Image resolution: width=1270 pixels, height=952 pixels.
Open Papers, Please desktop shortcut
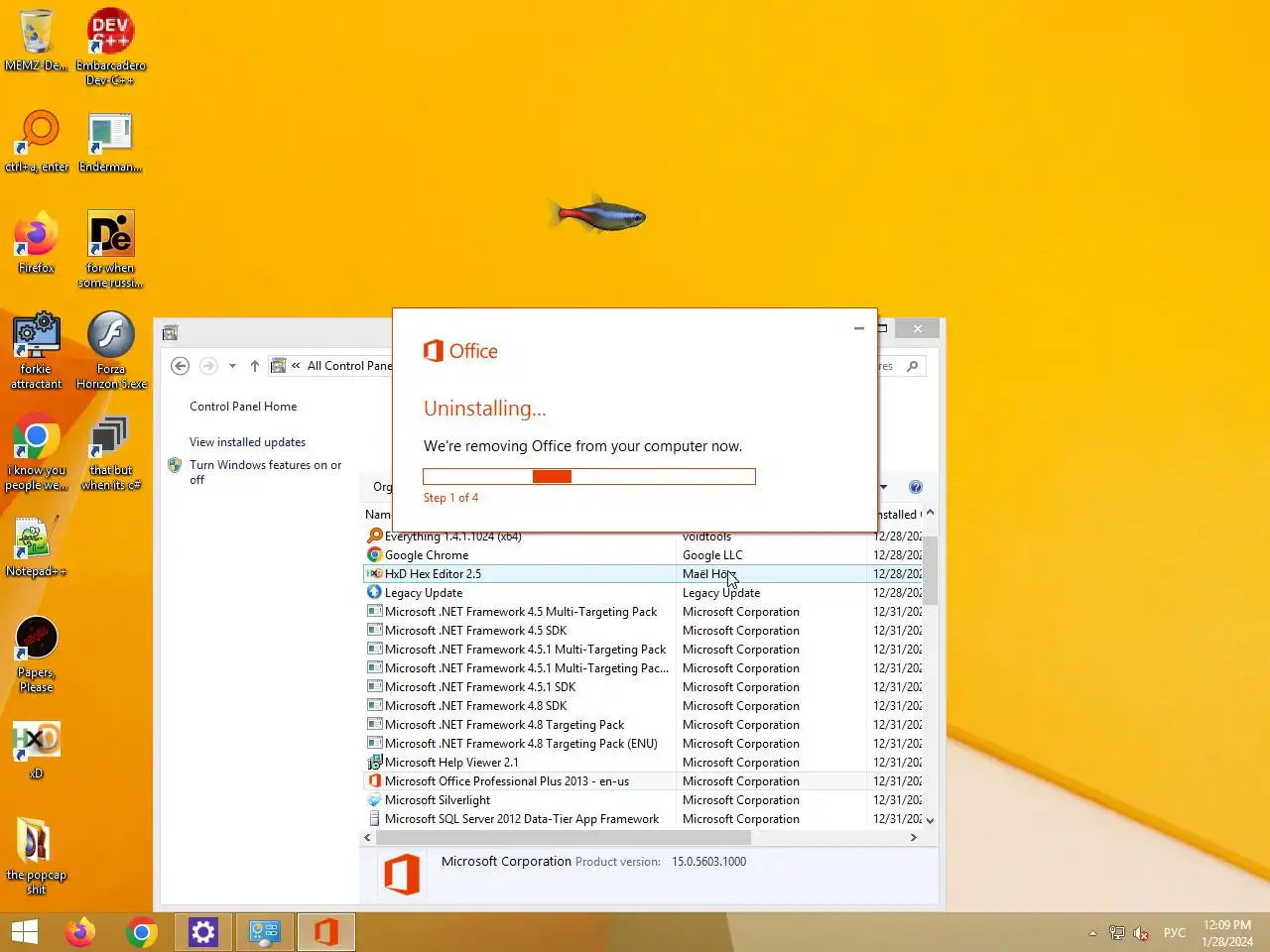click(37, 654)
